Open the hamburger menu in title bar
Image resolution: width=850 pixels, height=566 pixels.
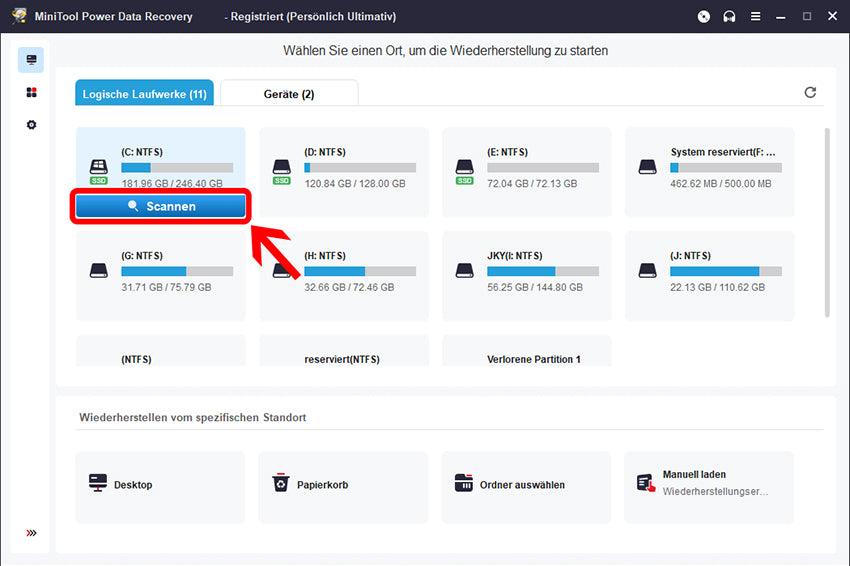(x=756, y=16)
